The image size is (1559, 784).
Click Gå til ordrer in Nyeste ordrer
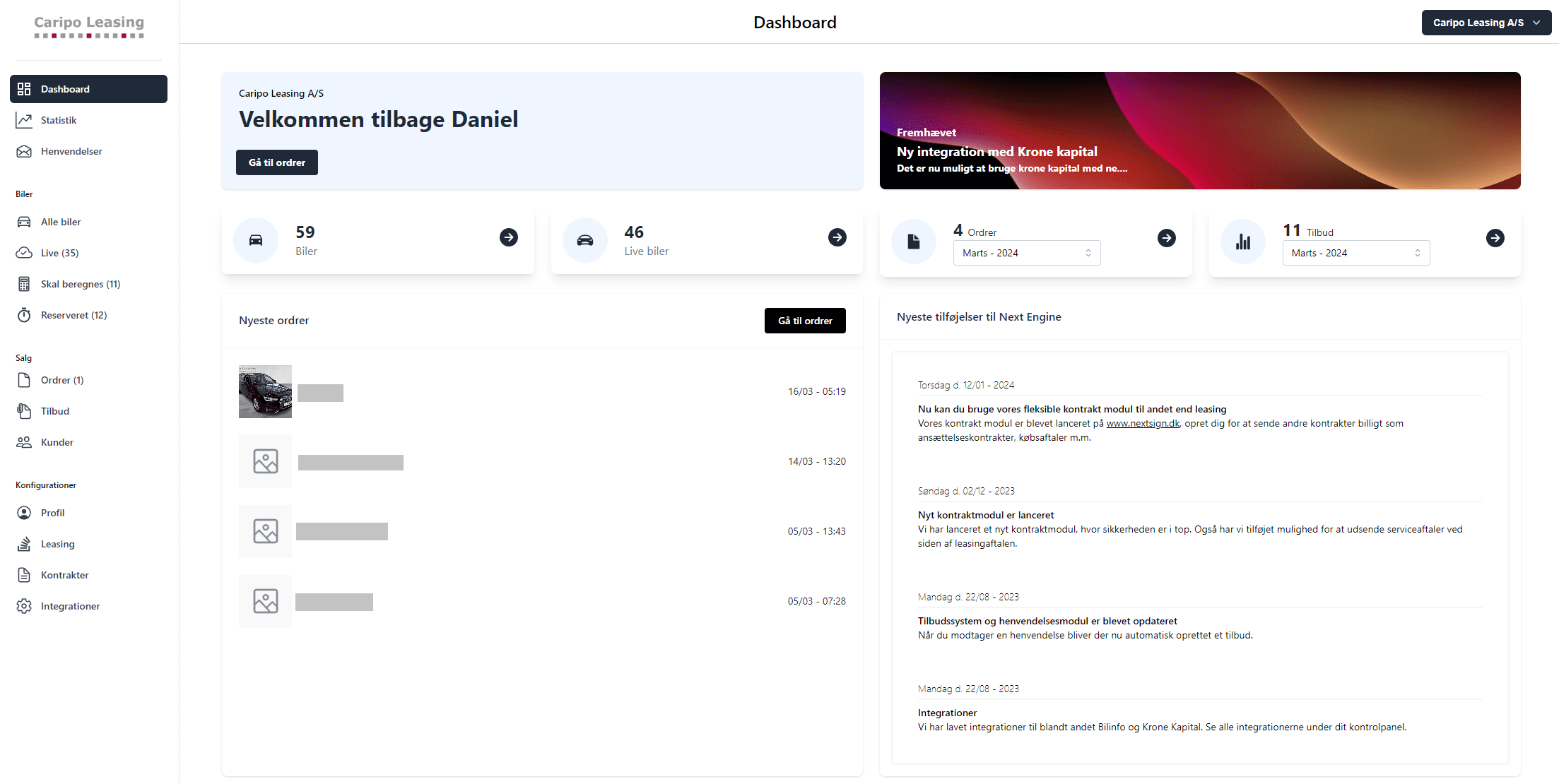804,321
